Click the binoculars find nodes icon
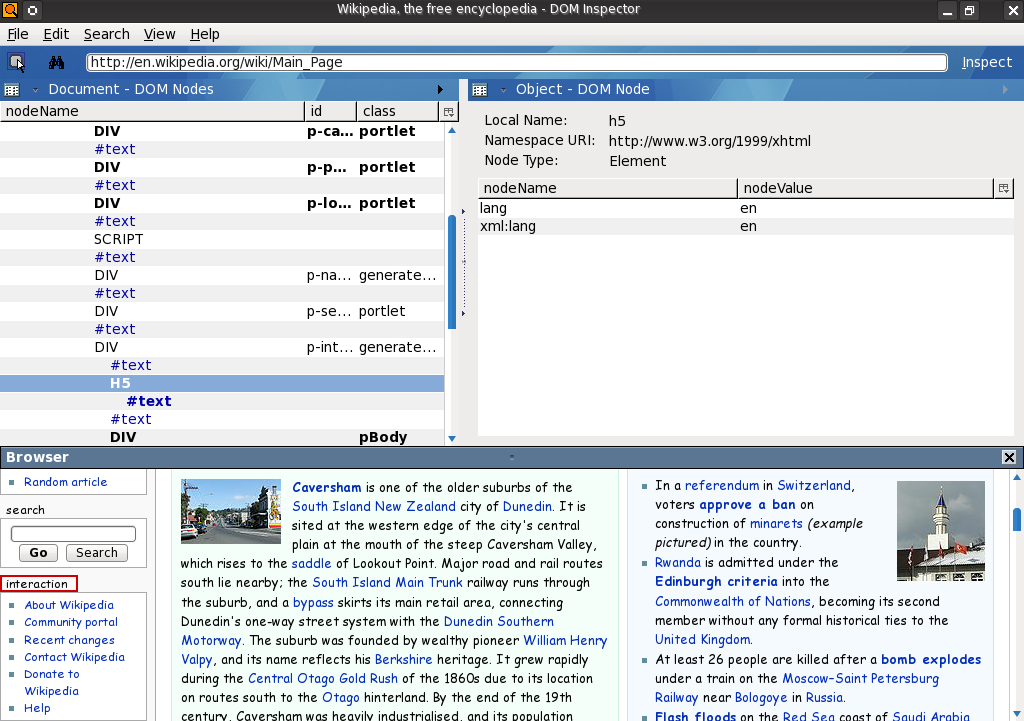Image resolution: width=1024 pixels, height=721 pixels. point(56,62)
